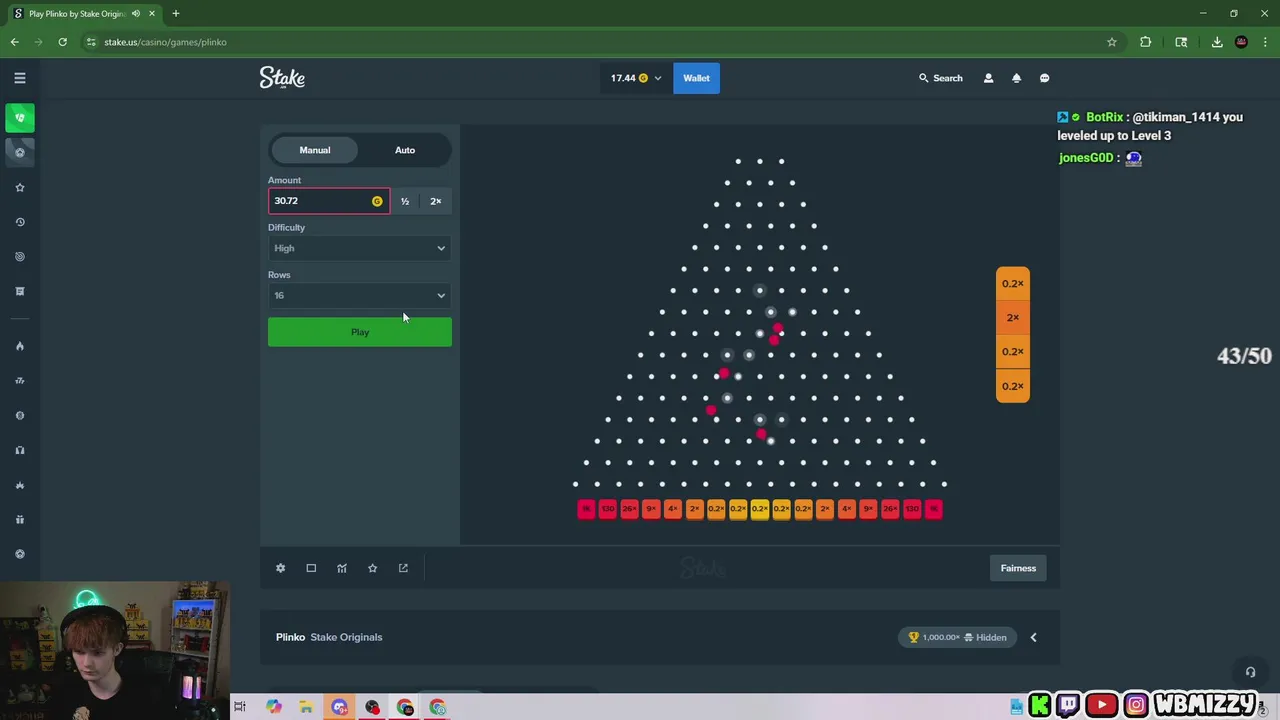This screenshot has width=1280, height=720.
Task: Favorite Plinko with the star icon below game
Action: (372, 568)
